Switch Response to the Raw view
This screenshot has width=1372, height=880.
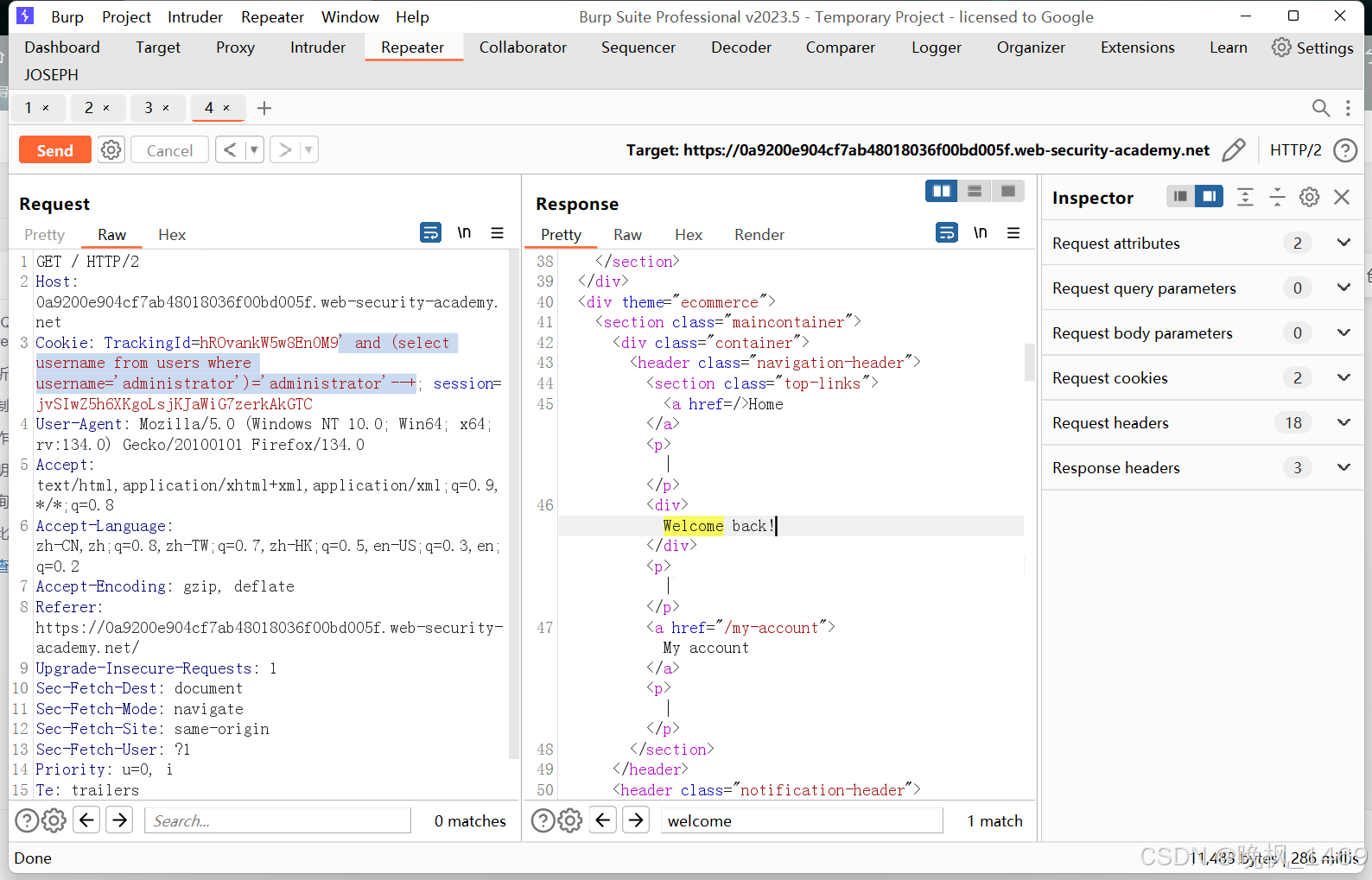[x=627, y=235]
